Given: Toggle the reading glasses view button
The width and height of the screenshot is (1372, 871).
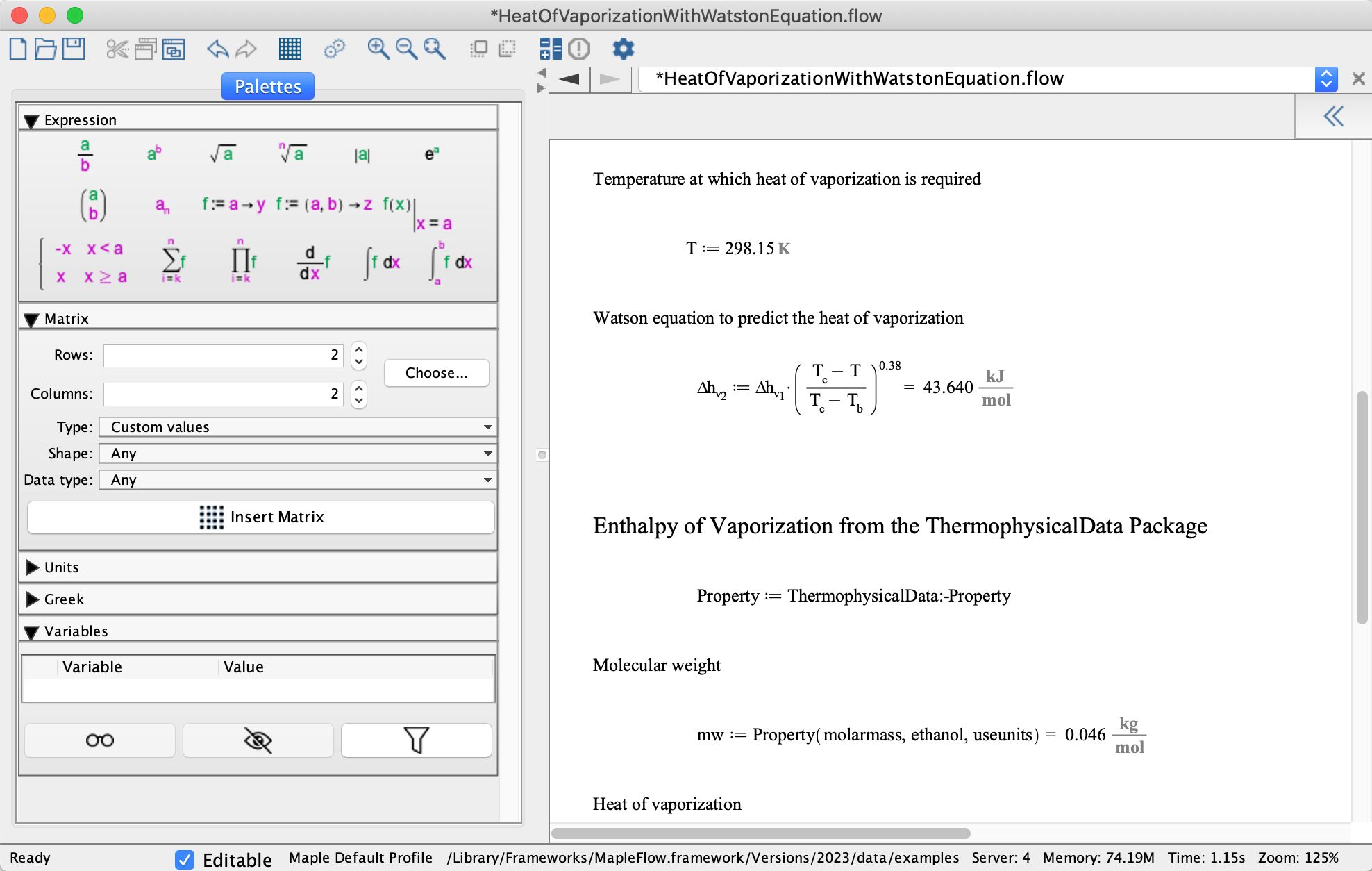Looking at the screenshot, I should tap(99, 740).
